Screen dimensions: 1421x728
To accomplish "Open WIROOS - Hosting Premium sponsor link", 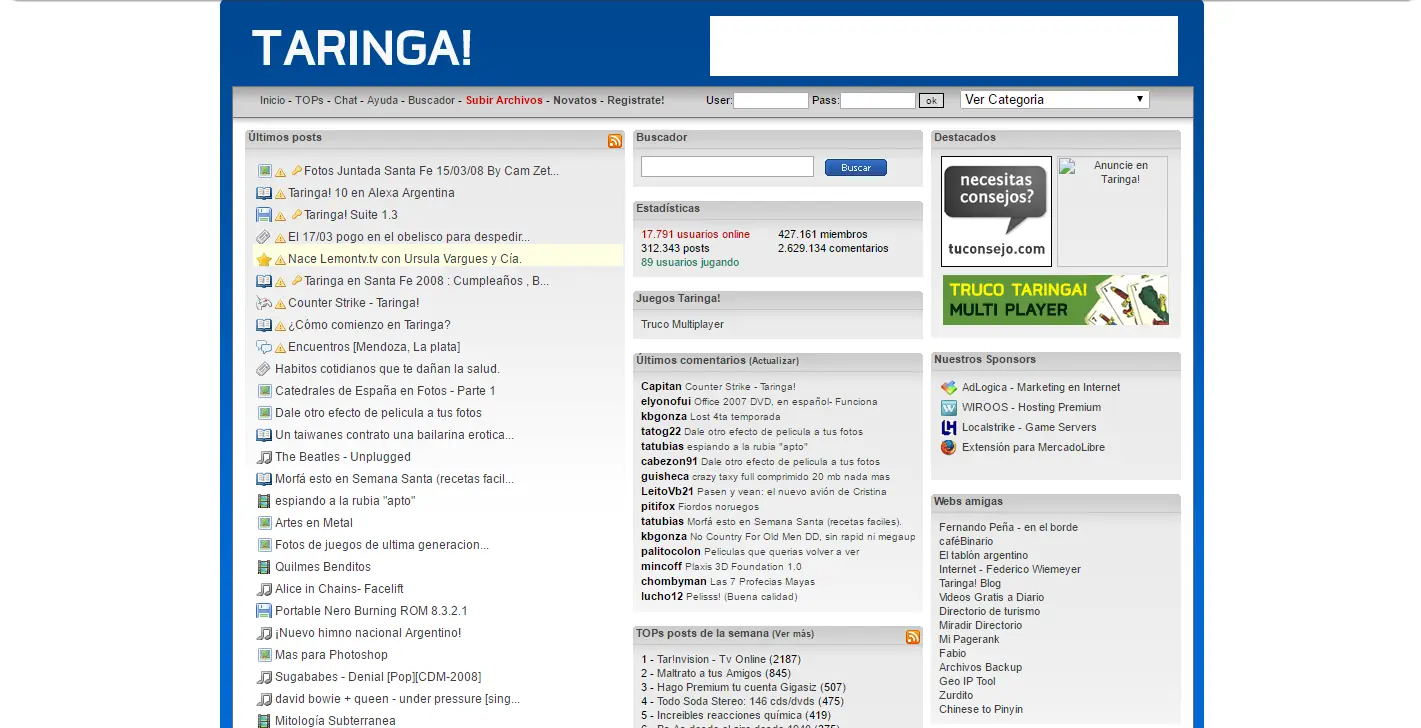I will tap(1031, 408).
